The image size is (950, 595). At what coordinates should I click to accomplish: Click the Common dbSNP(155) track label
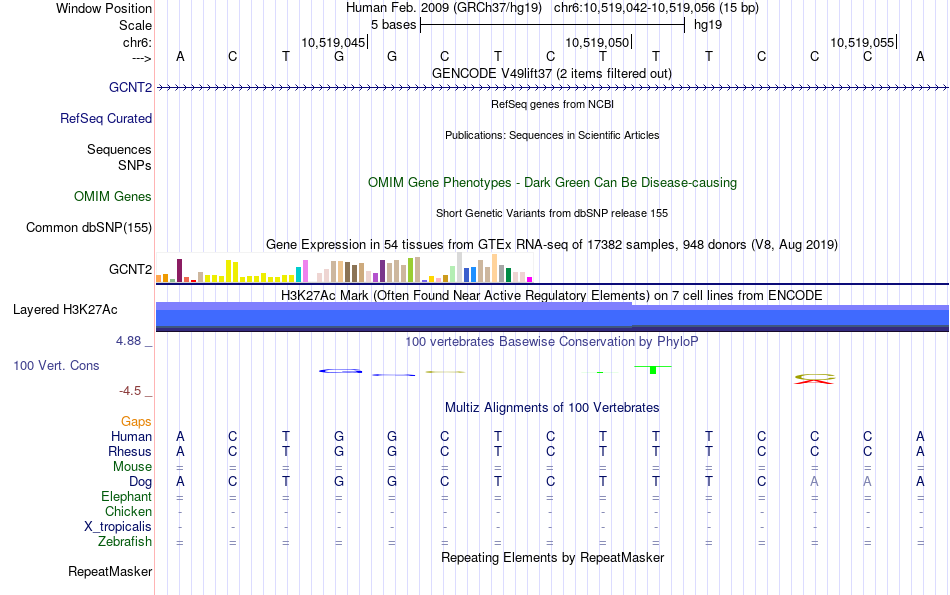(x=89, y=227)
